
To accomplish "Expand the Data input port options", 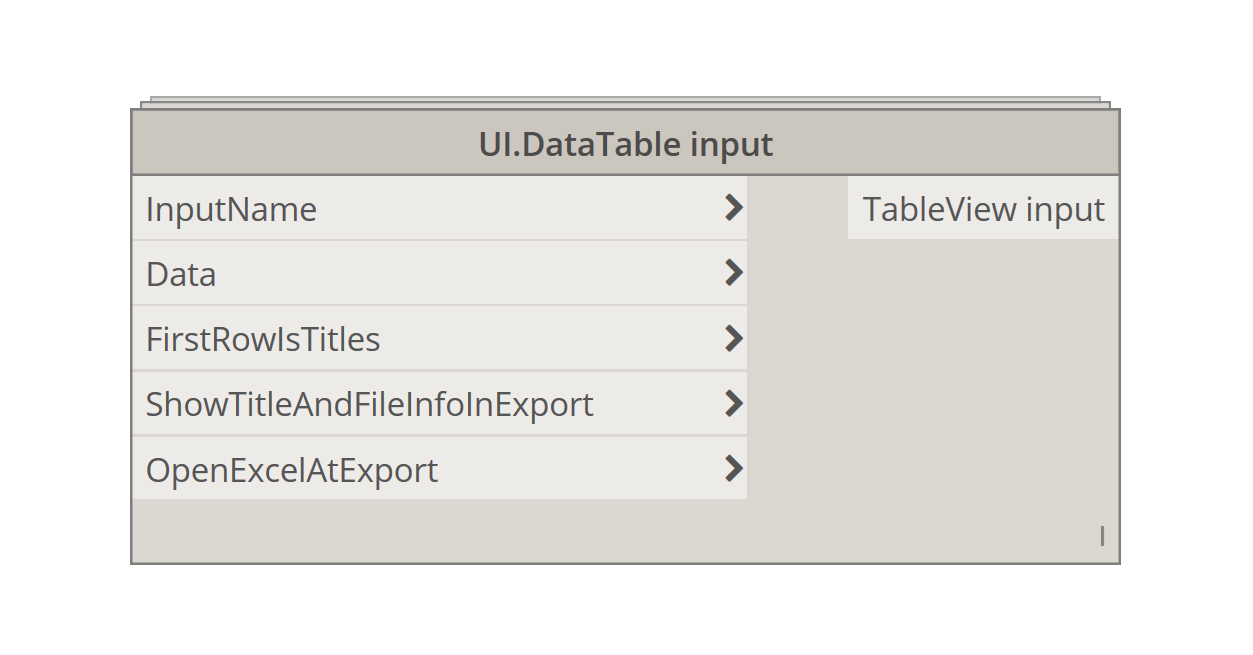I will [x=735, y=273].
